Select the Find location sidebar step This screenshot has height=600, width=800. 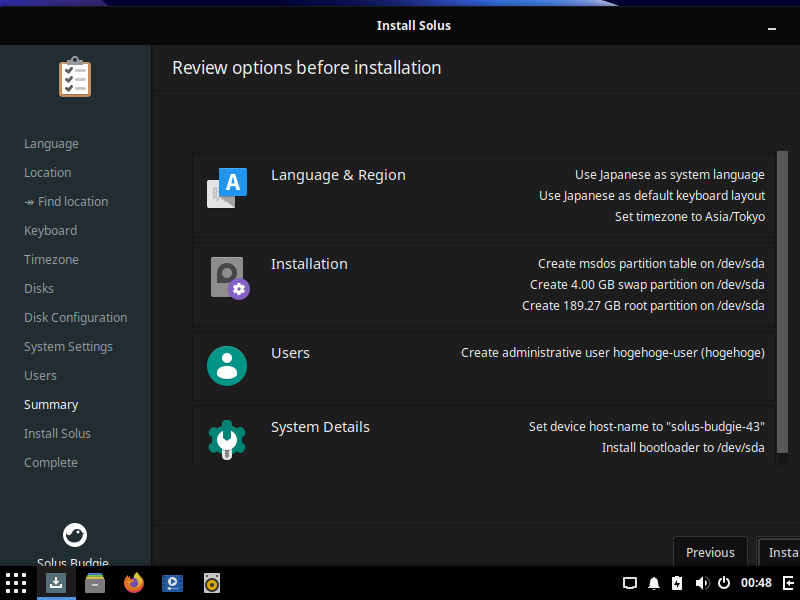pos(66,202)
